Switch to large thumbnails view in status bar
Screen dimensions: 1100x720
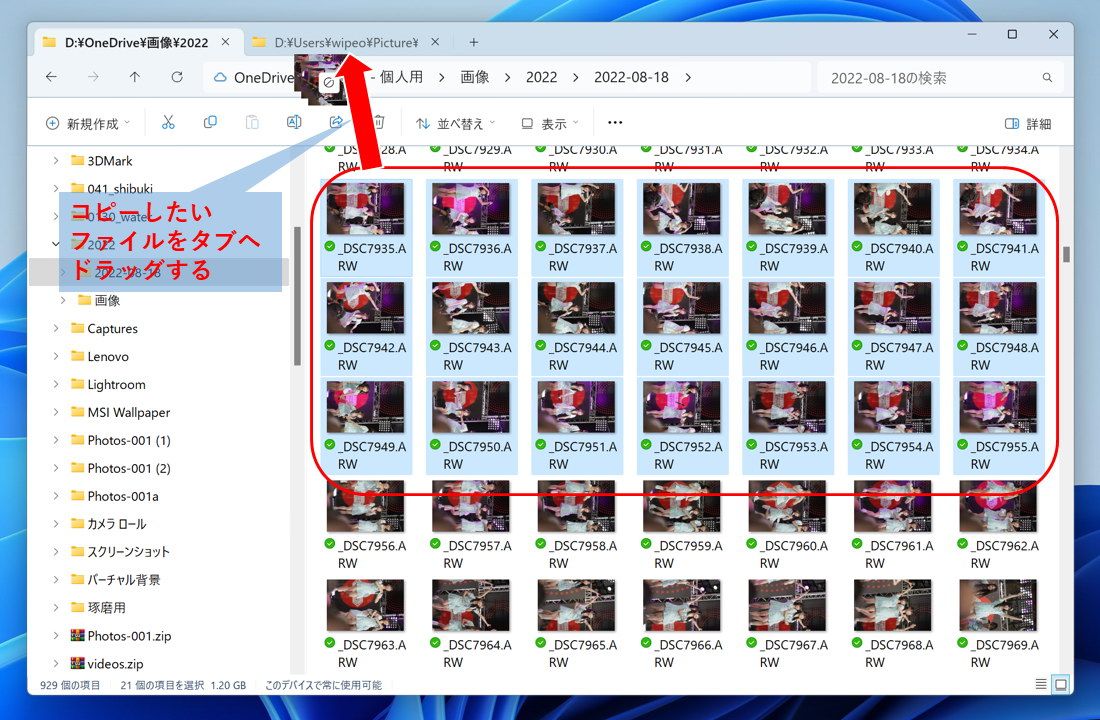pos(1061,684)
